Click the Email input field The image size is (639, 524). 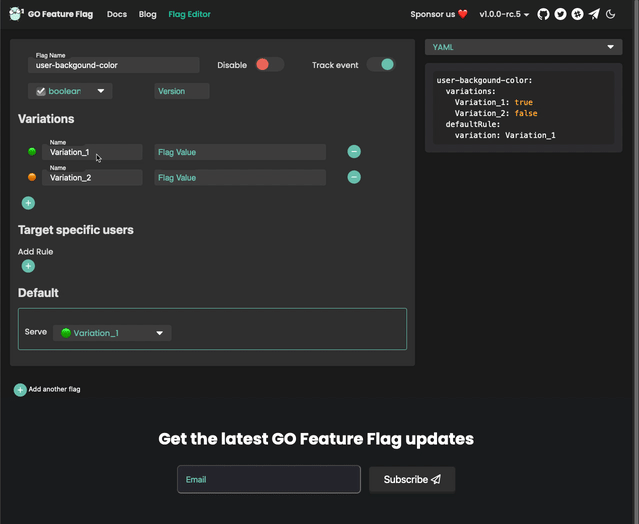[x=268, y=479]
